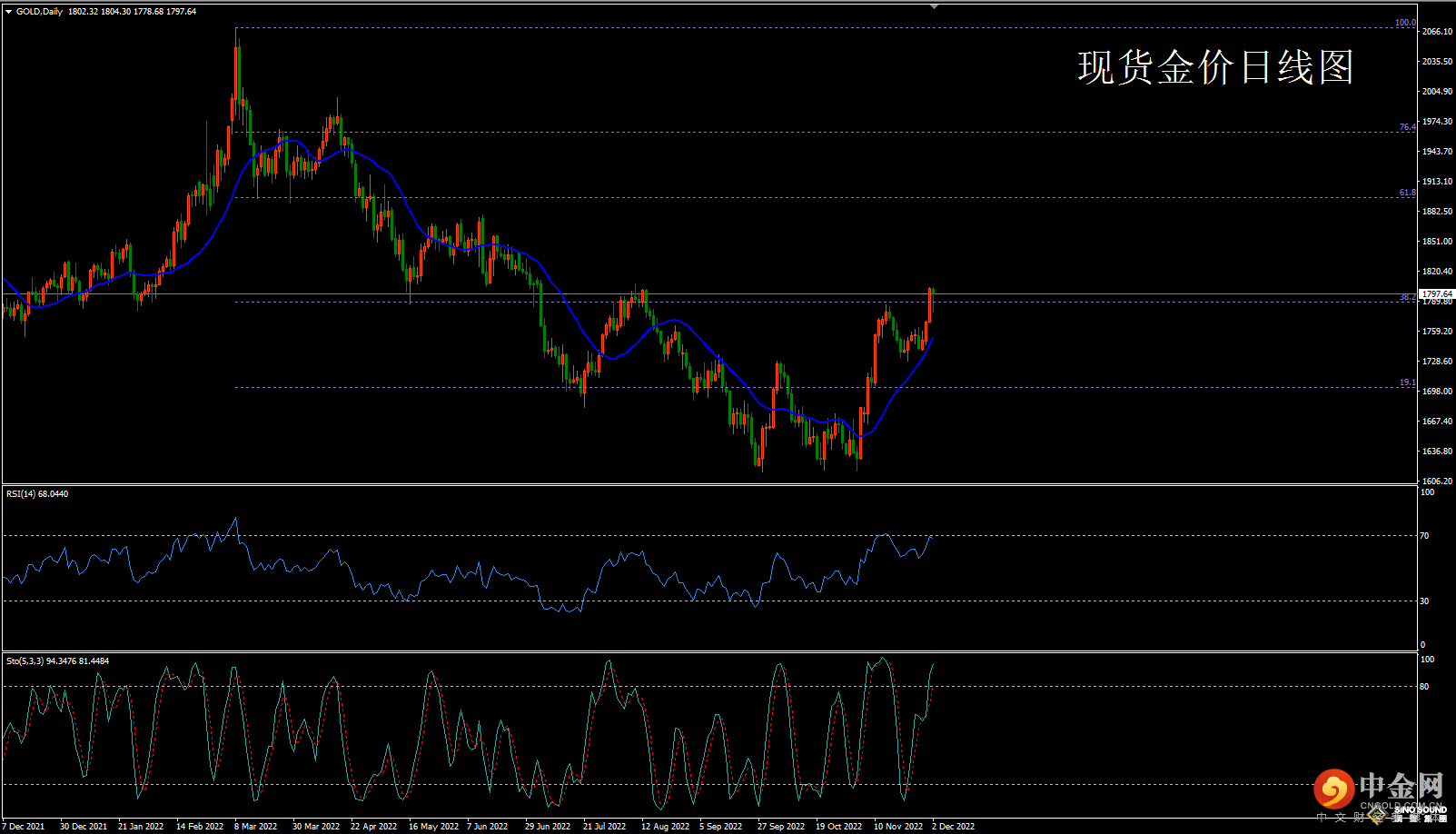Click the RSI level 70 gridline
Viewport: 1456px width, 834px height.
pos(727,537)
